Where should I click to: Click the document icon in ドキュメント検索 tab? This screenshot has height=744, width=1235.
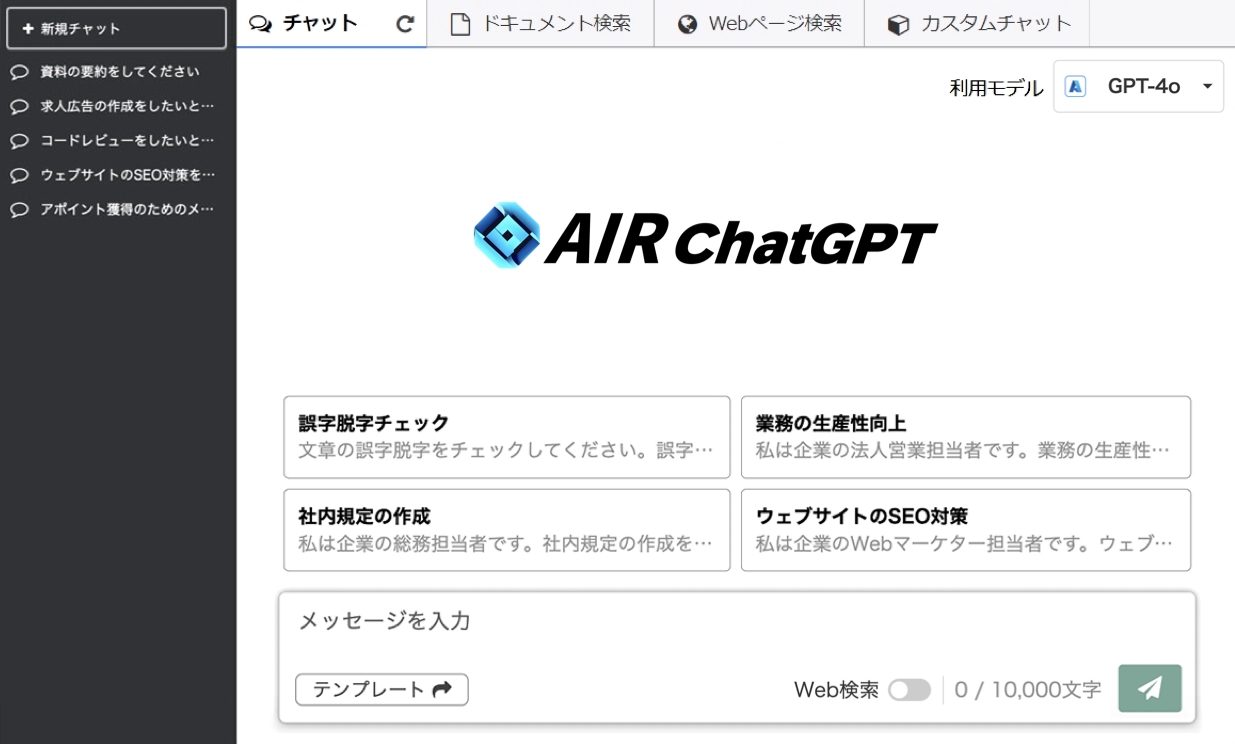point(460,24)
